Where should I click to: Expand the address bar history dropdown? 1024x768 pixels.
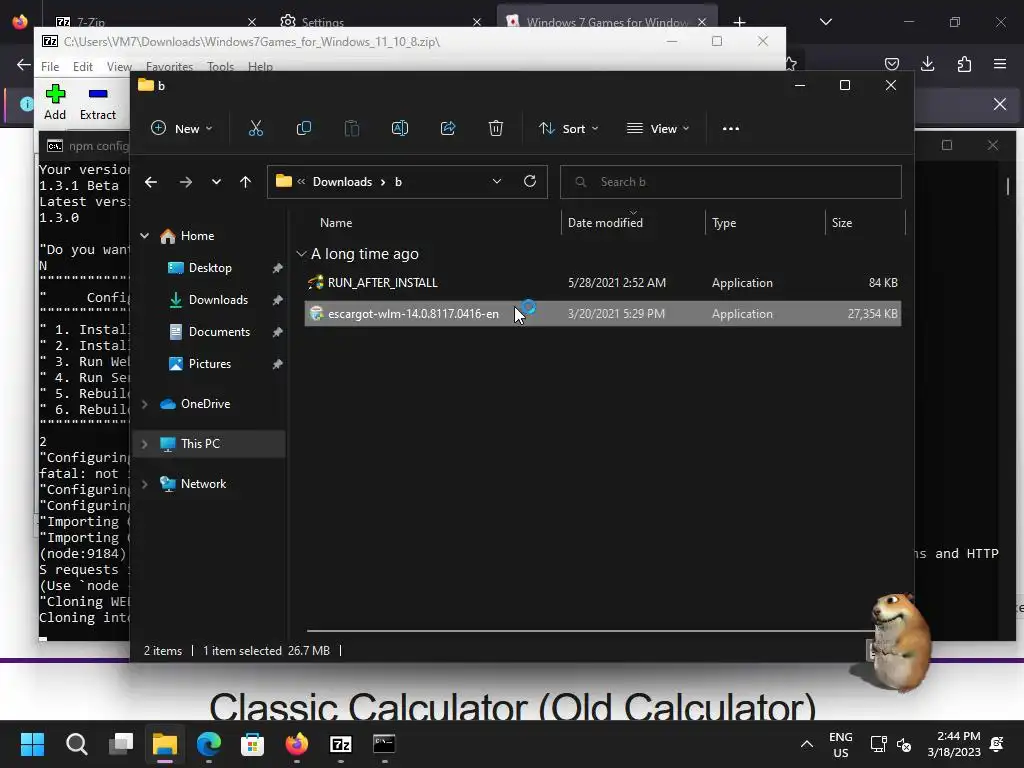coord(496,181)
